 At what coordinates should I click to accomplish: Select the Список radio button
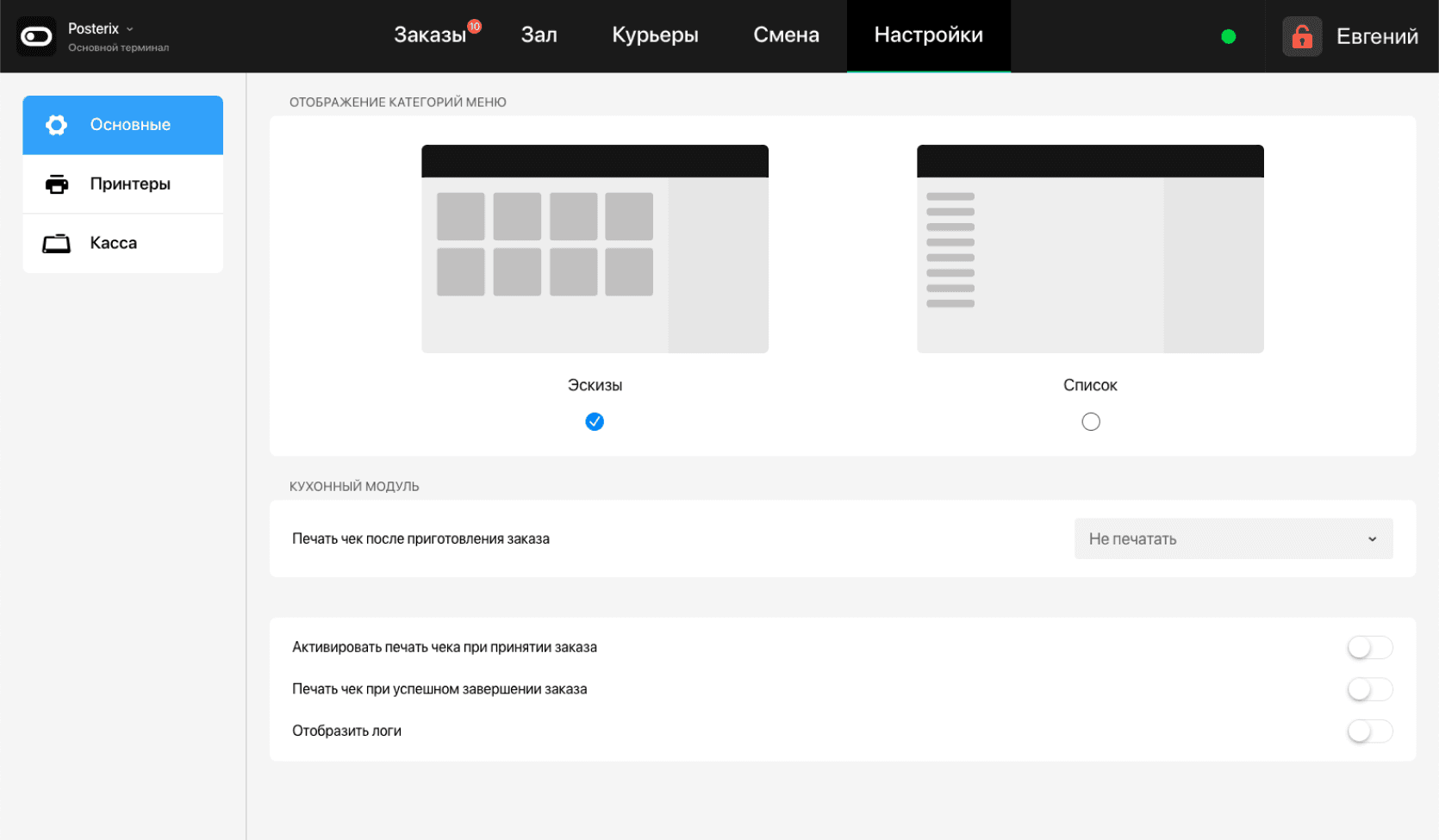(x=1091, y=421)
